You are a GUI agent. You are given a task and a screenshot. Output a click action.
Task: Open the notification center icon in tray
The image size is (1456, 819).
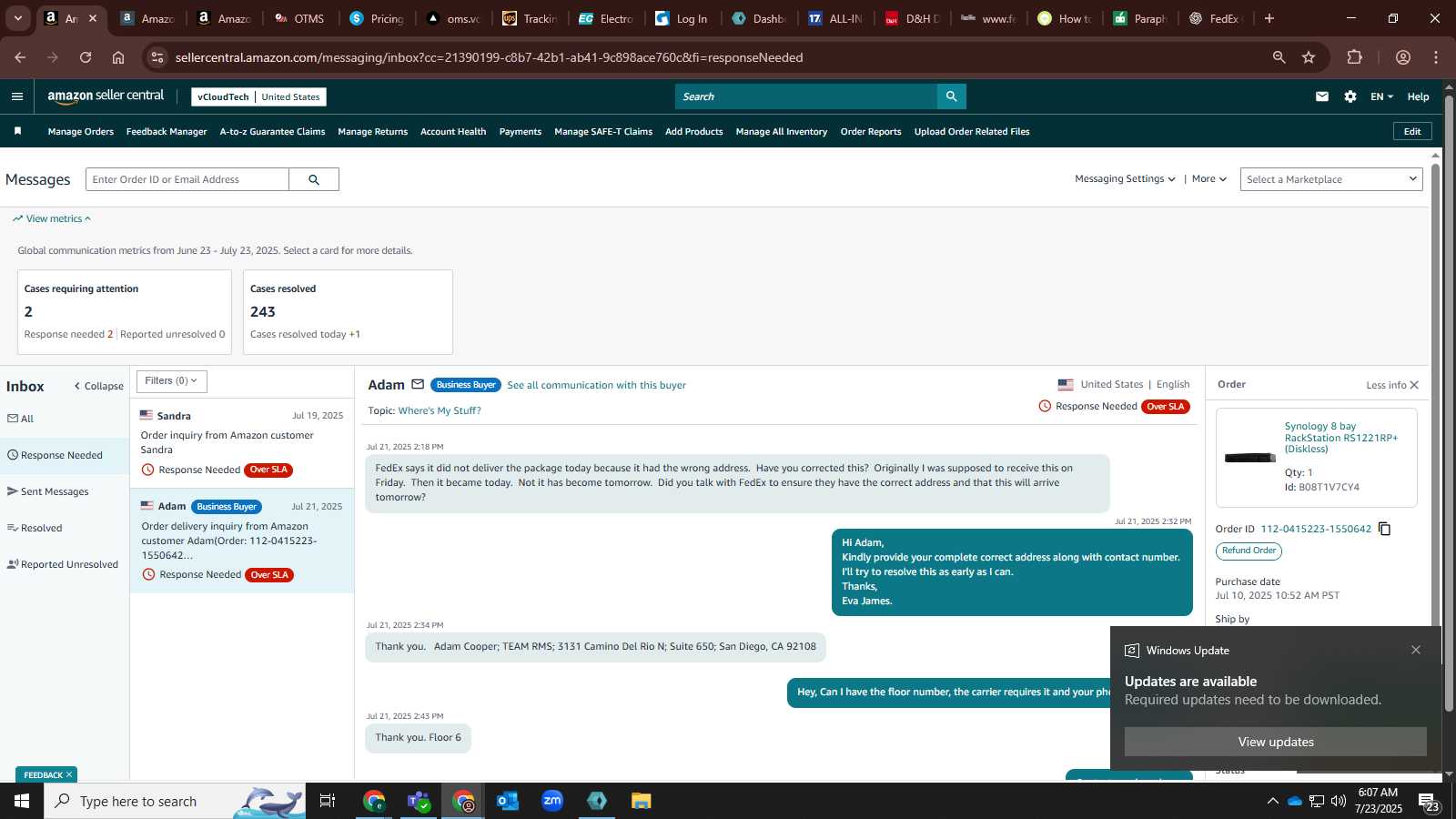(x=1429, y=802)
